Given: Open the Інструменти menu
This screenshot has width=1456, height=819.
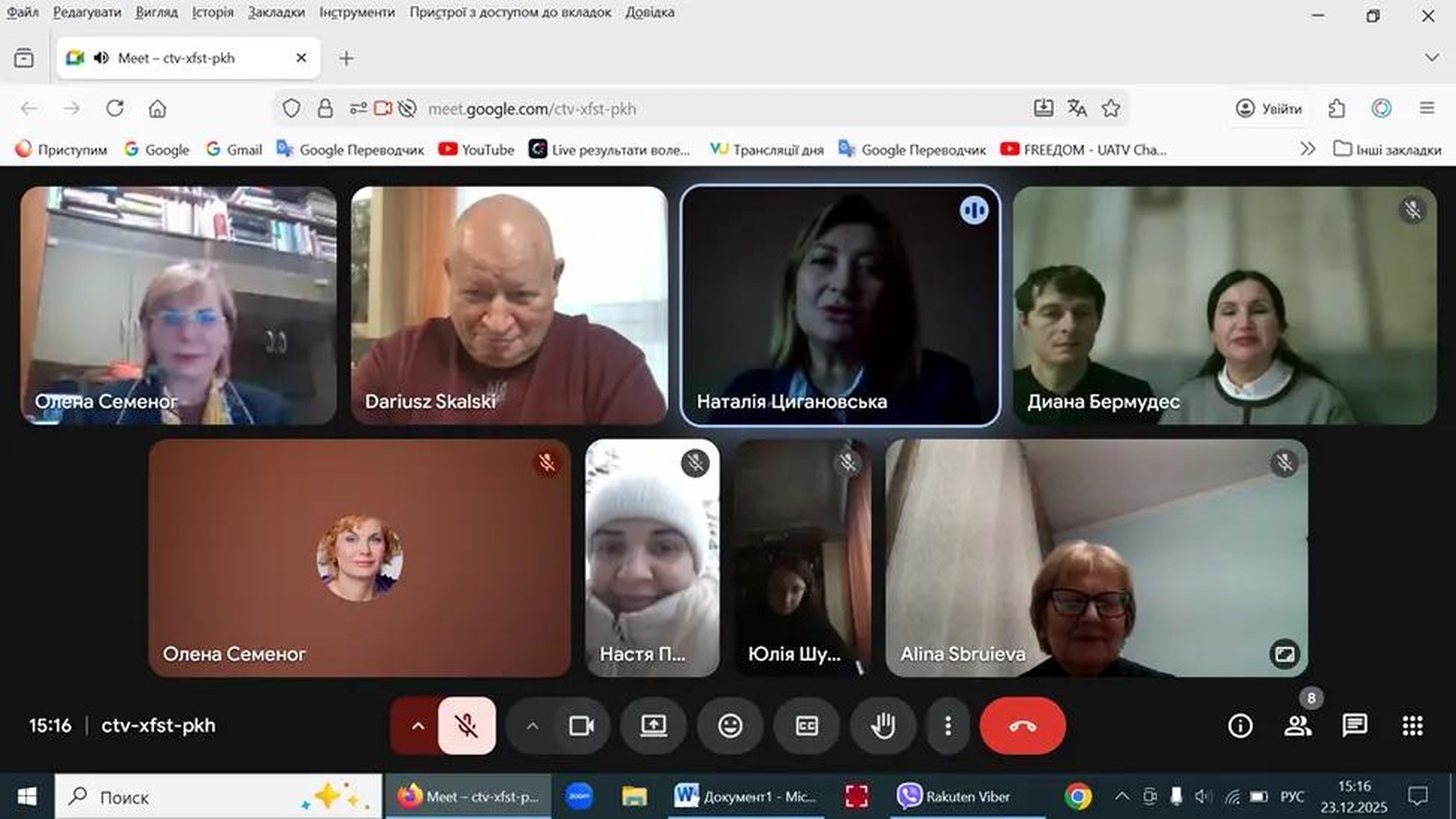Looking at the screenshot, I should click(x=356, y=12).
